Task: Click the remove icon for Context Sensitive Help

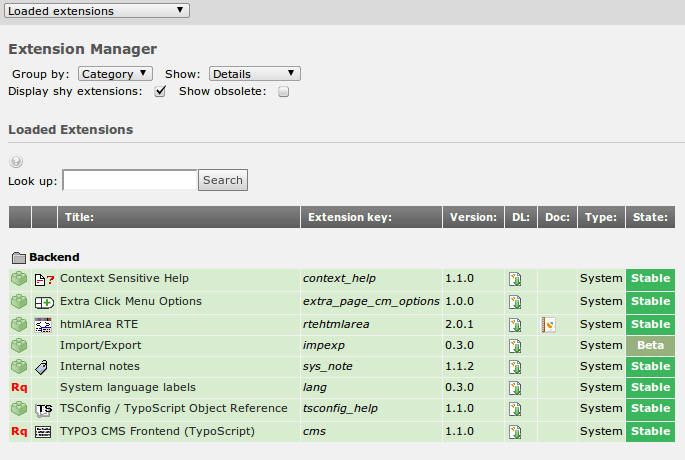Action: point(19,279)
